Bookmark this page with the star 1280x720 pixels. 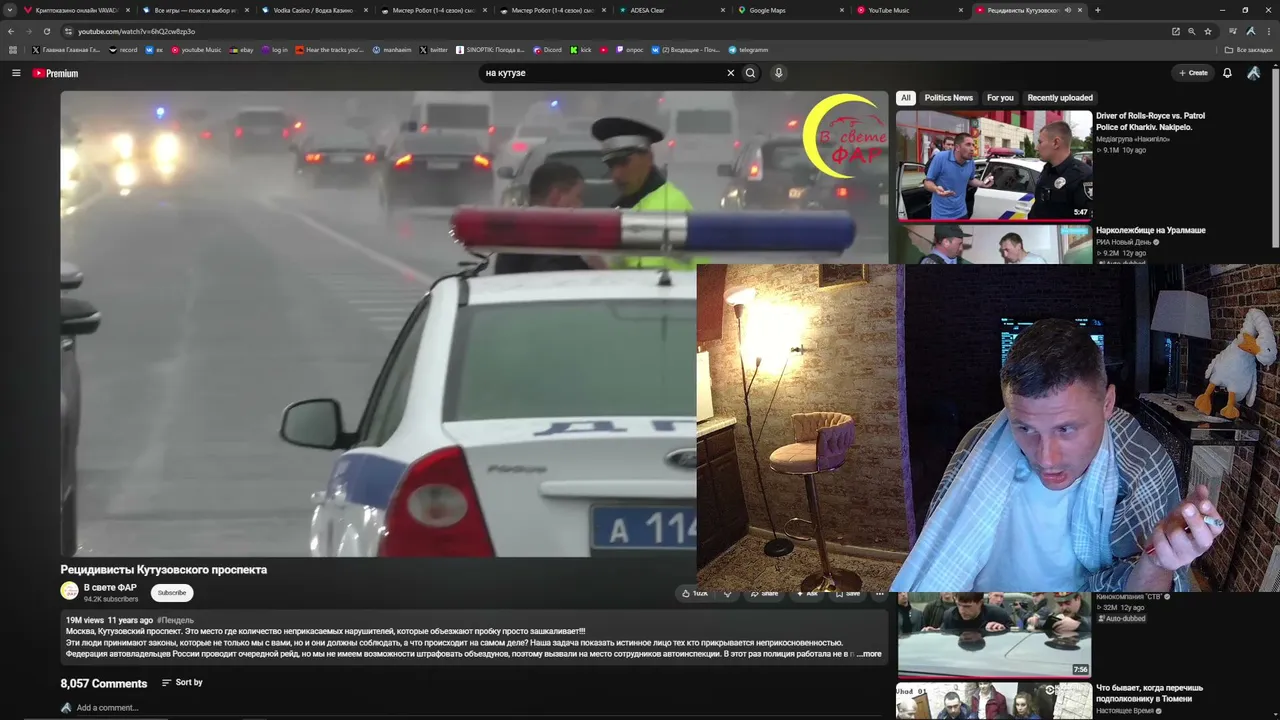(1208, 31)
